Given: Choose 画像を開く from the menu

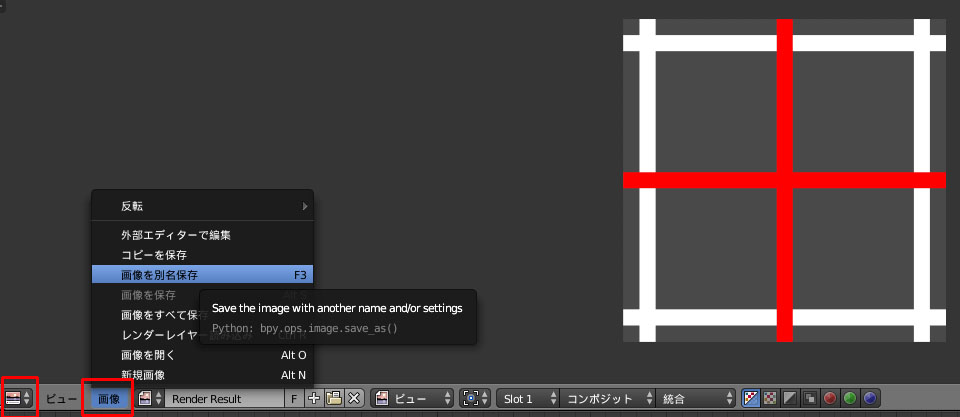Looking at the screenshot, I should pos(203,355).
